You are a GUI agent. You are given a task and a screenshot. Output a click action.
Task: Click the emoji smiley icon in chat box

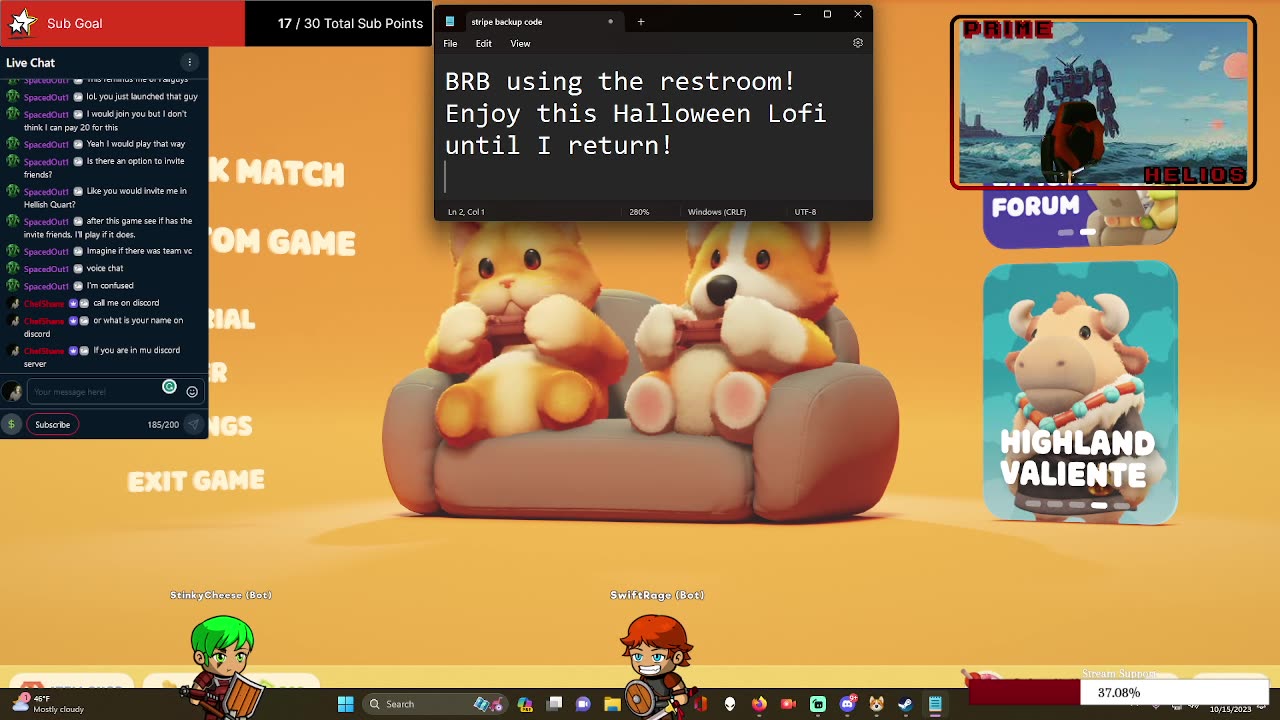(192, 391)
